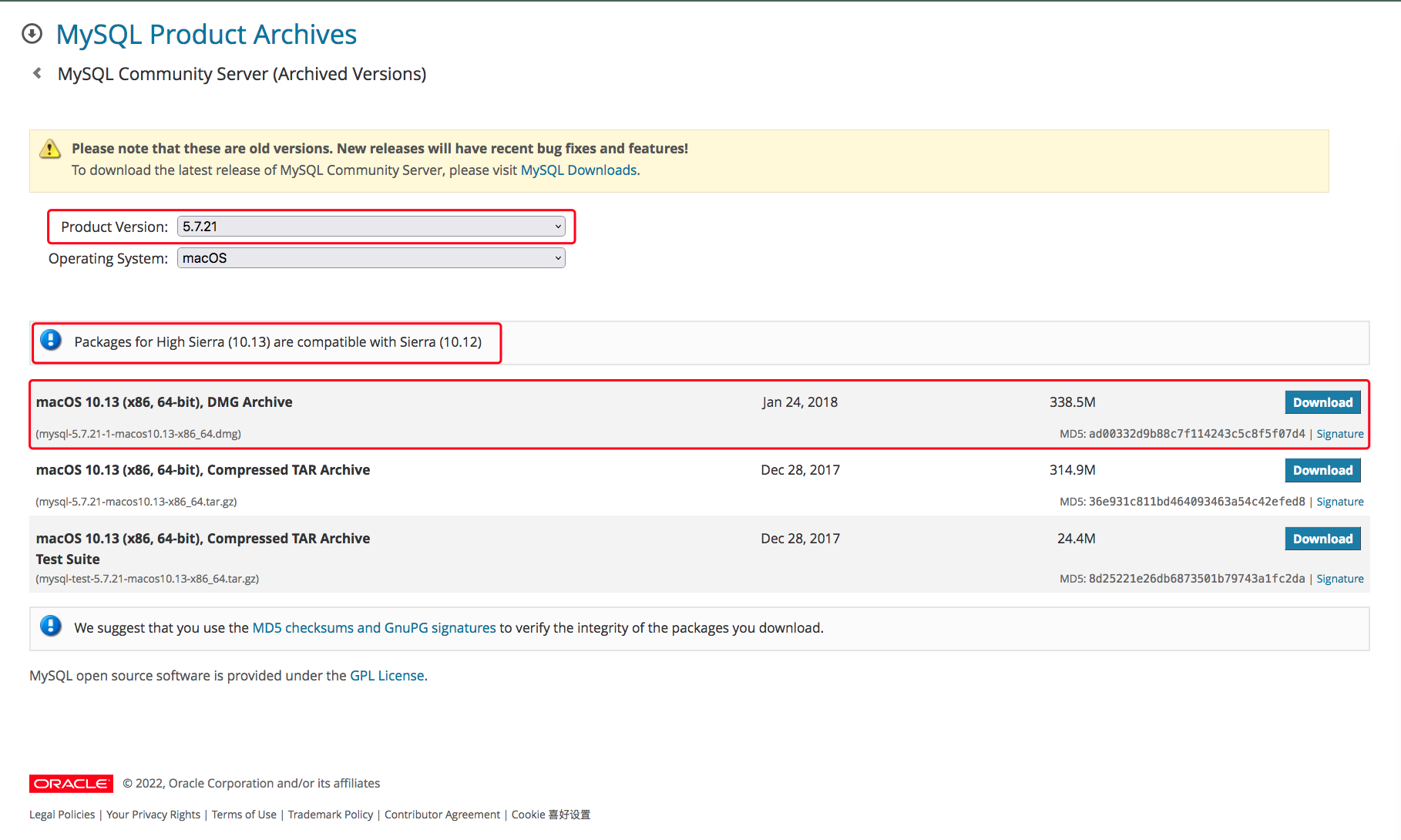1401x840 pixels.
Task: Open Legal Policies footer link
Action: [62, 815]
